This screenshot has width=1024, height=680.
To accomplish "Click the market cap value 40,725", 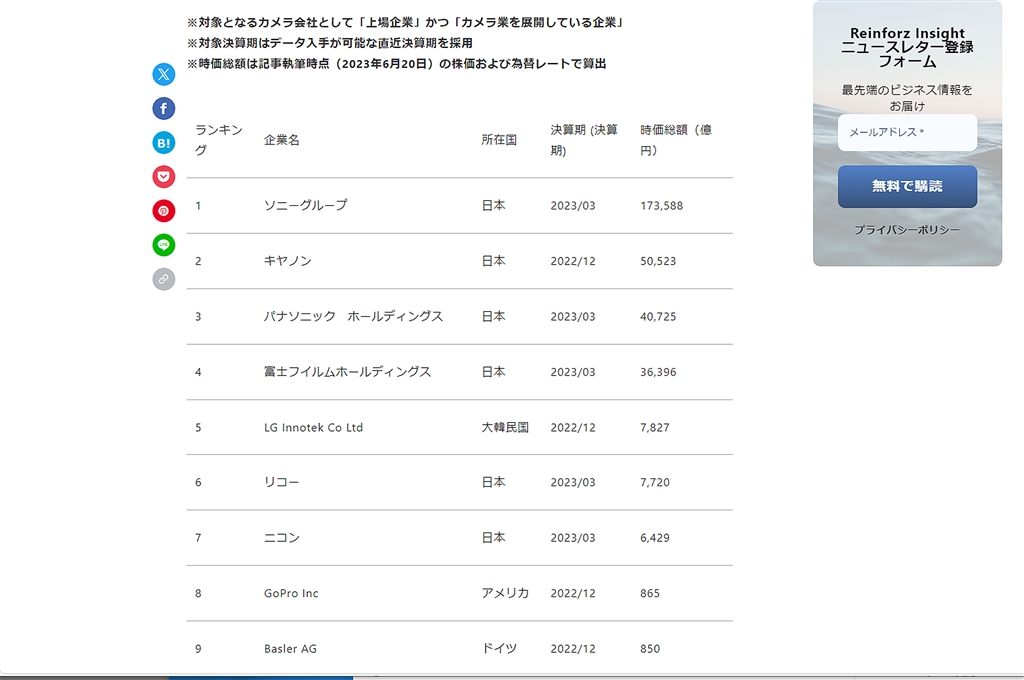I will tap(658, 317).
